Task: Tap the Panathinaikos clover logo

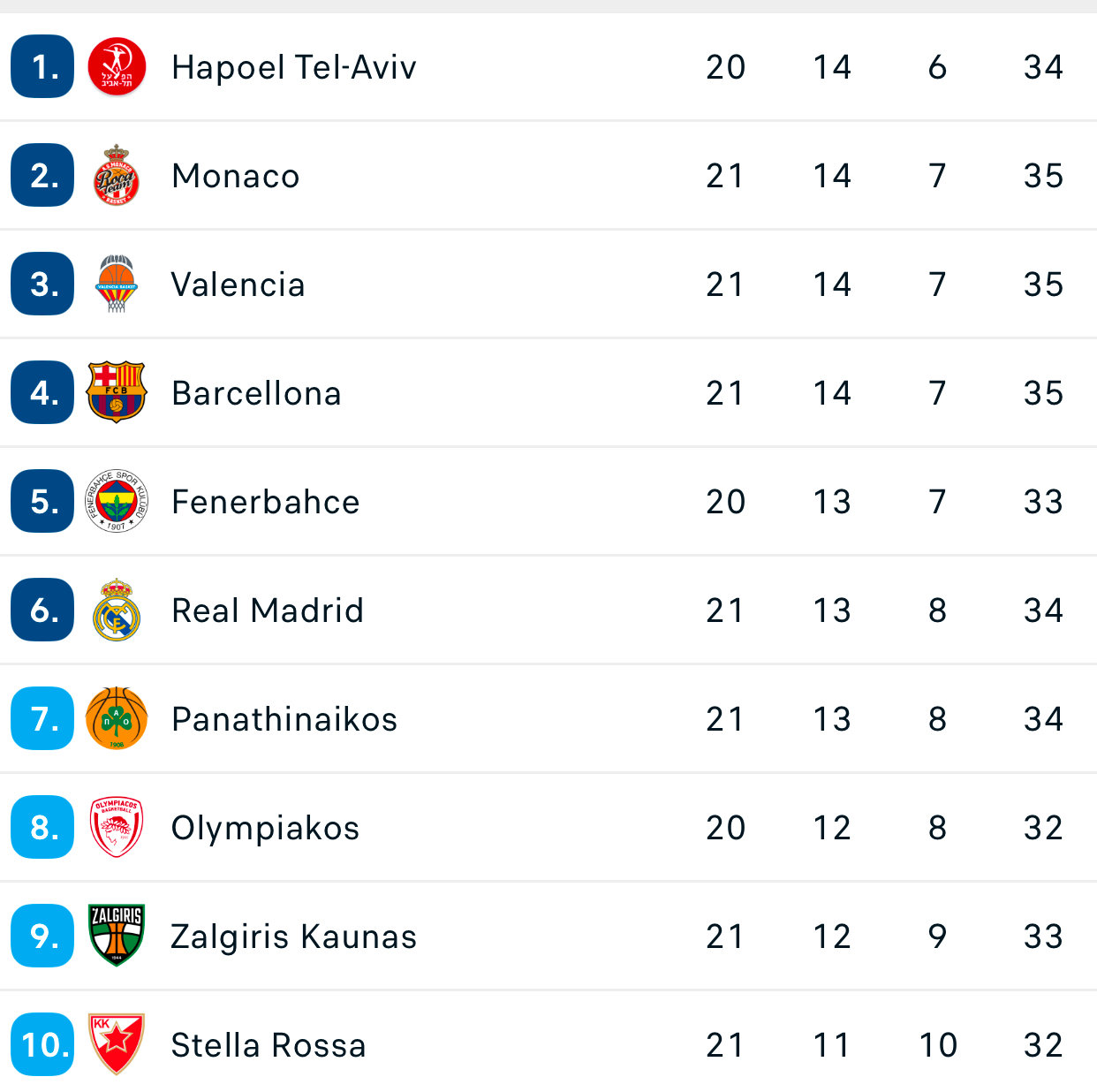Action: [117, 718]
